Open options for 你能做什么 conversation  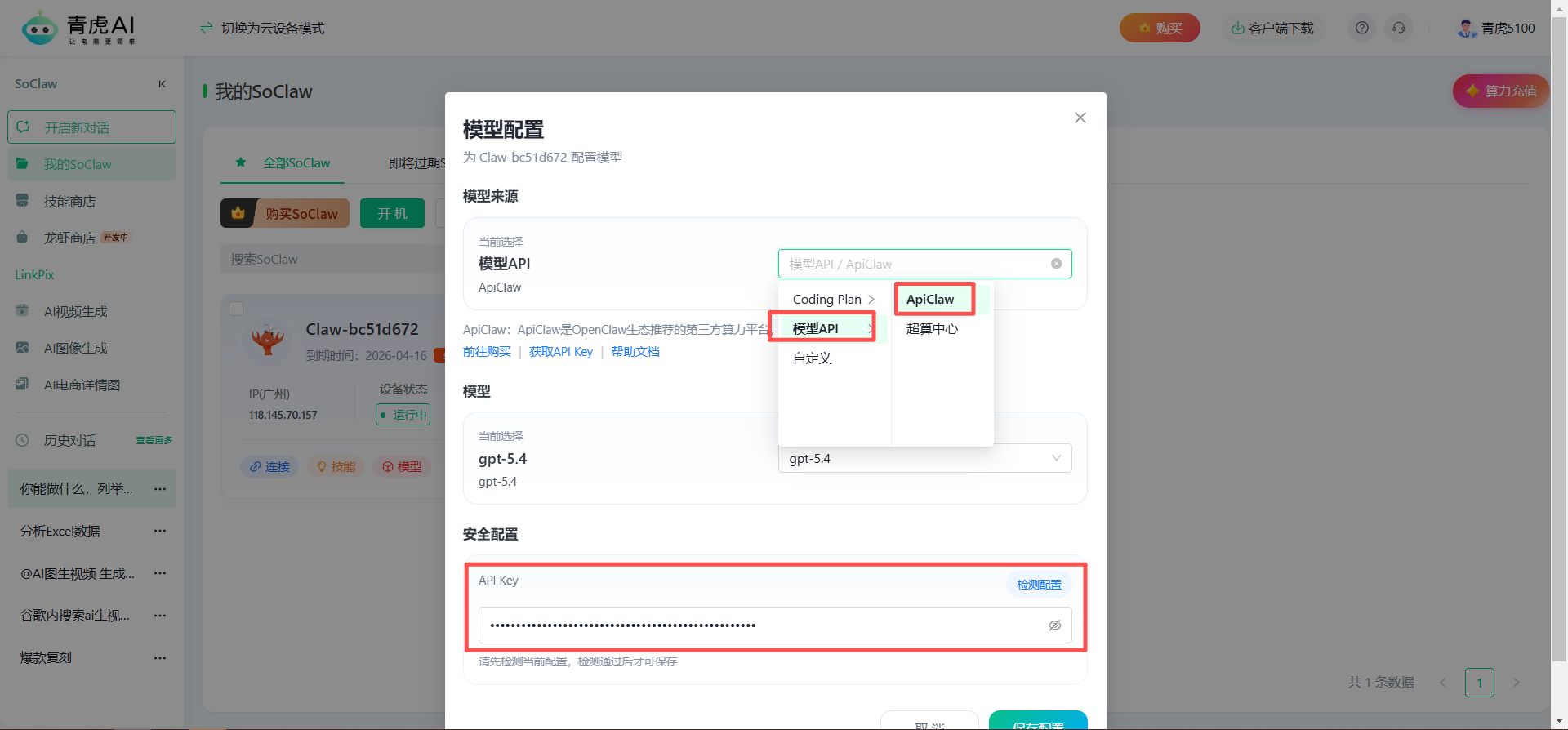160,489
